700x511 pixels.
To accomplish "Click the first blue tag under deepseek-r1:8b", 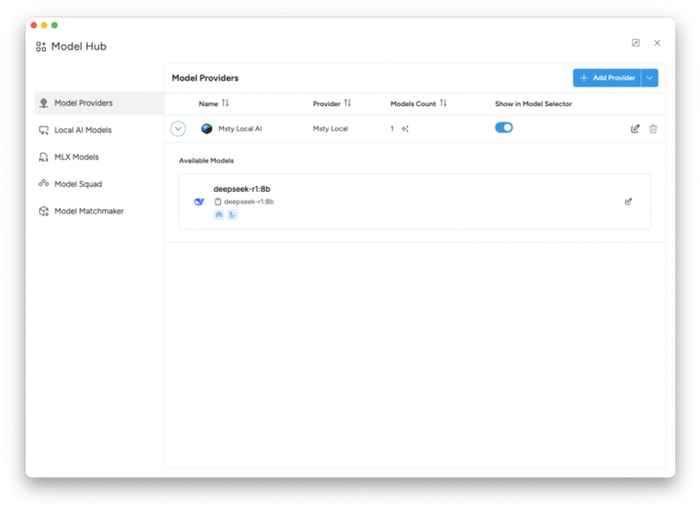I will [219, 215].
